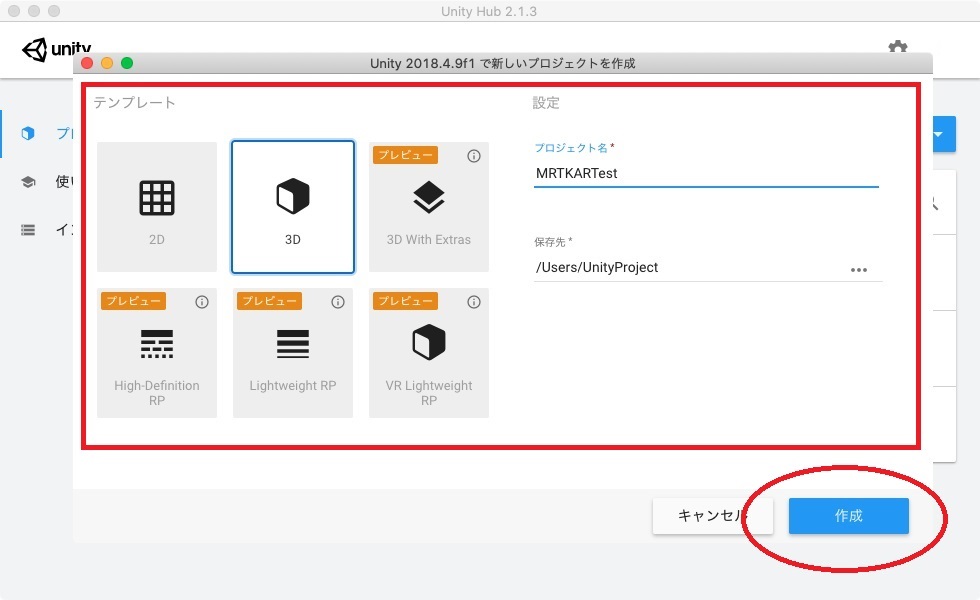Minimize dialog with yellow window button
The width and height of the screenshot is (980, 600).
click(107, 63)
